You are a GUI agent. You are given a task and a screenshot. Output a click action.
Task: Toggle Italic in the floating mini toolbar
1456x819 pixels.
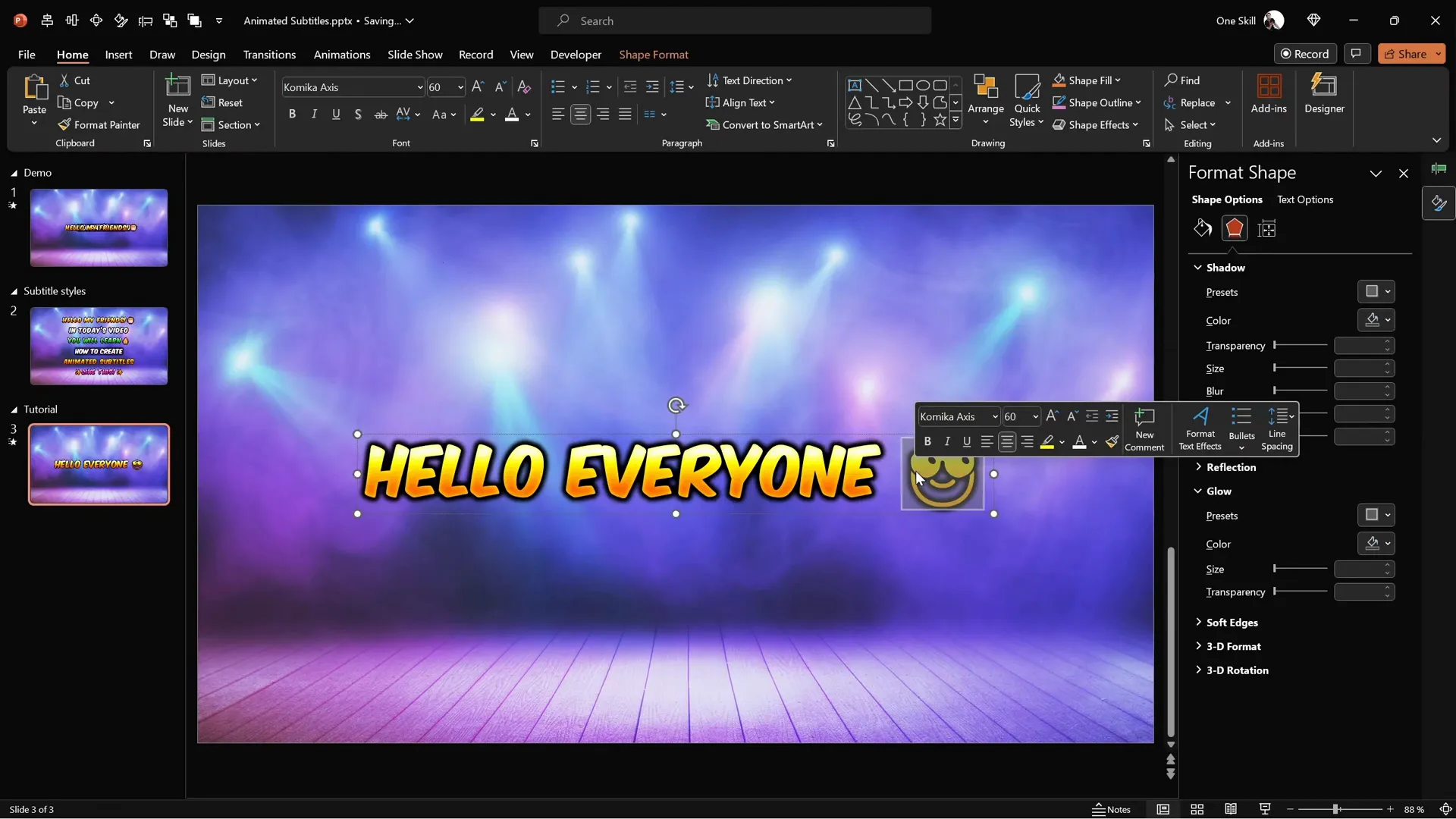(x=946, y=441)
